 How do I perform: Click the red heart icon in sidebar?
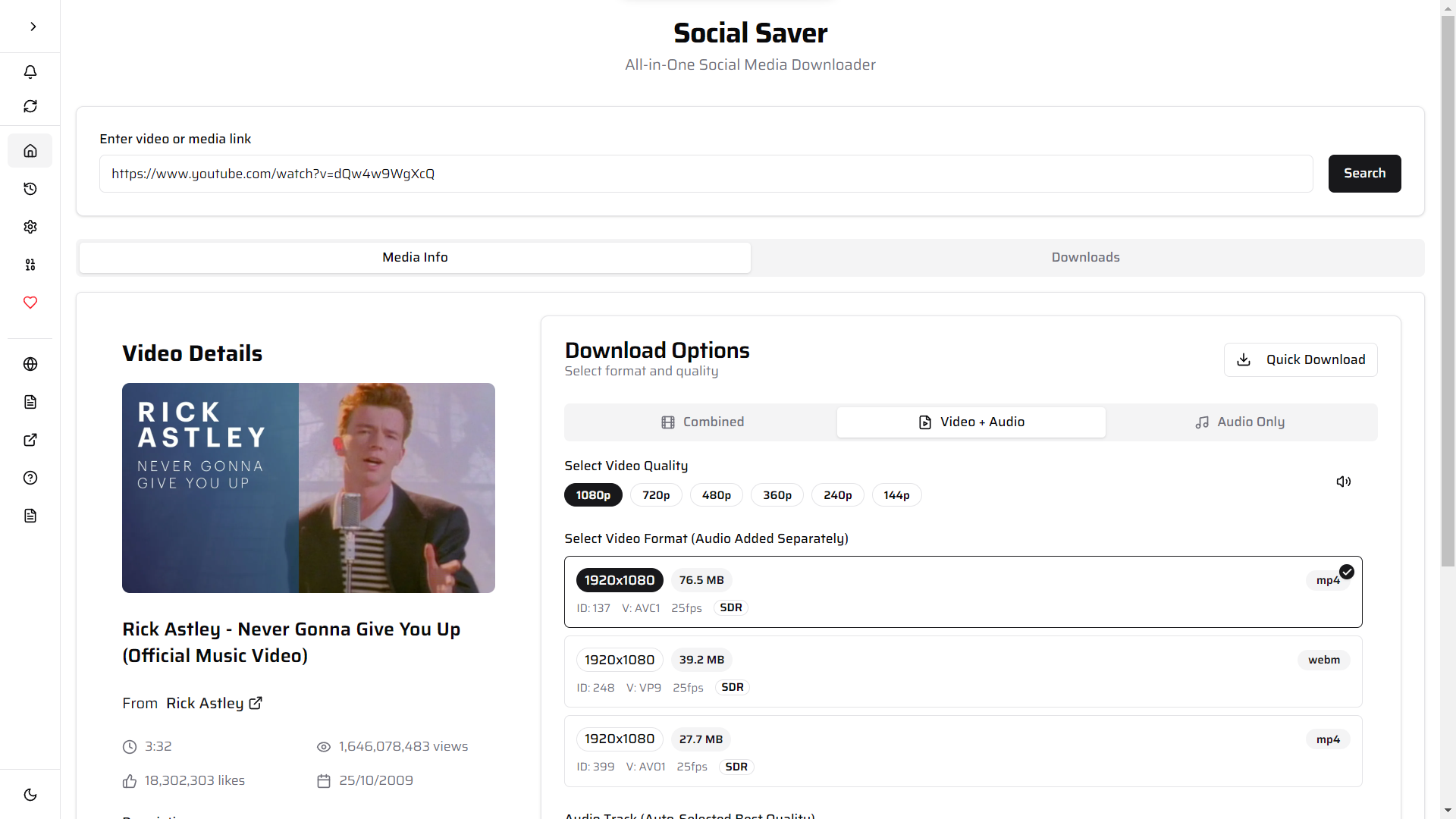pyautogui.click(x=30, y=303)
